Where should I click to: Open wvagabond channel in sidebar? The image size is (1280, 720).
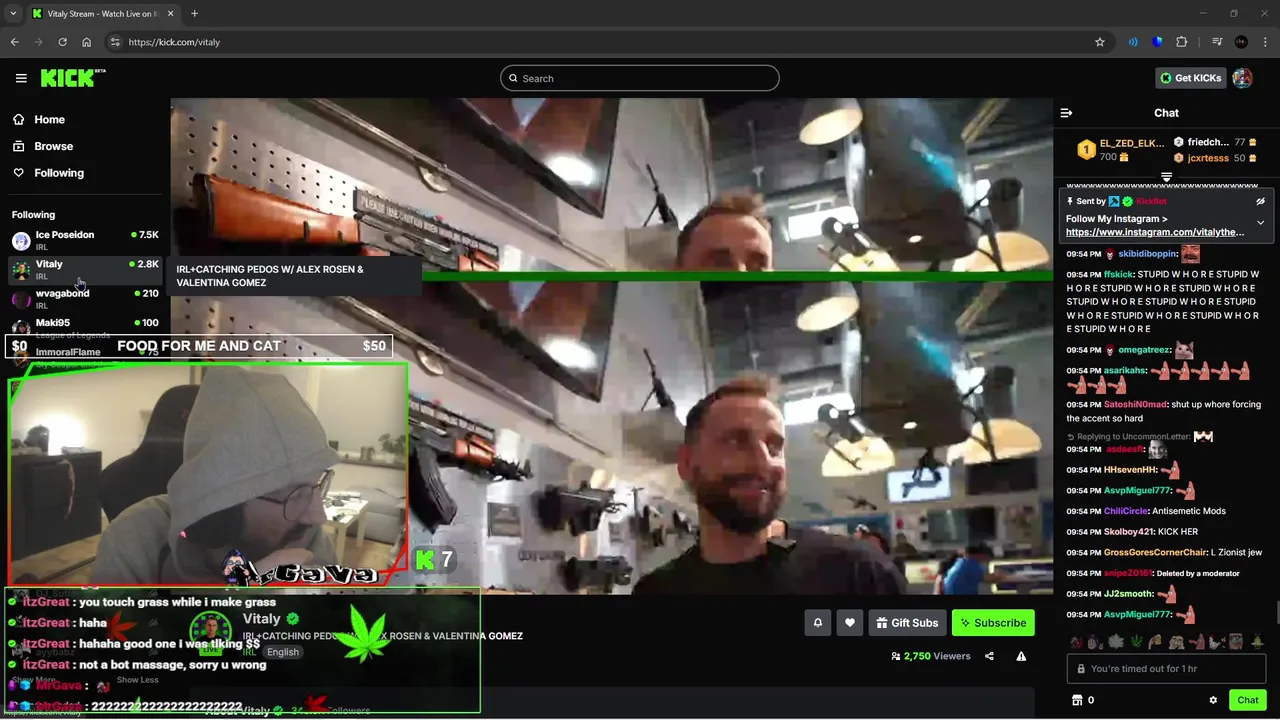[85, 298]
